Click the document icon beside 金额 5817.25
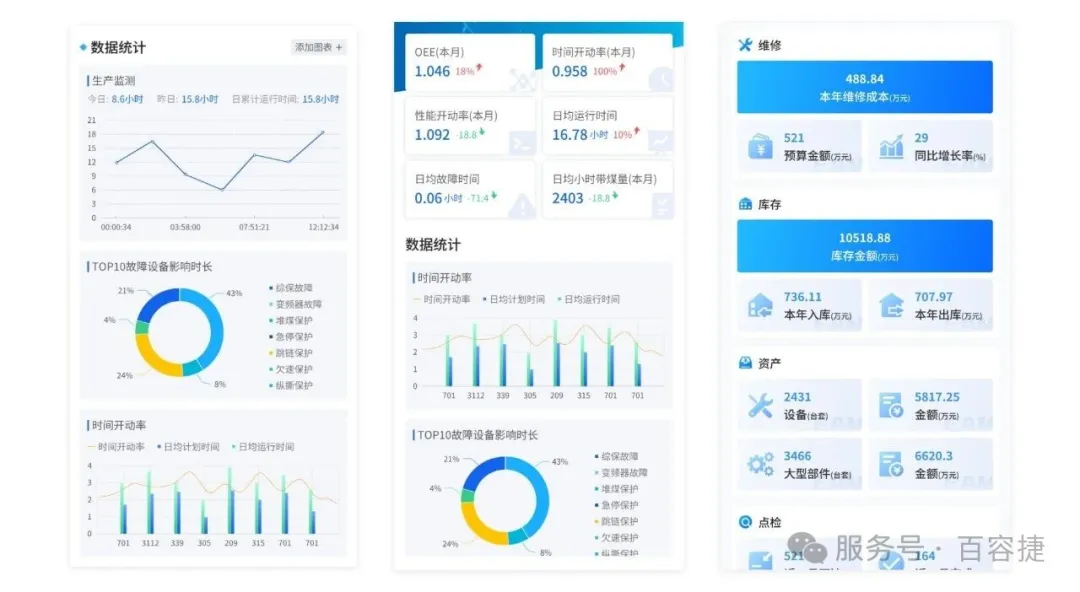 (891, 406)
